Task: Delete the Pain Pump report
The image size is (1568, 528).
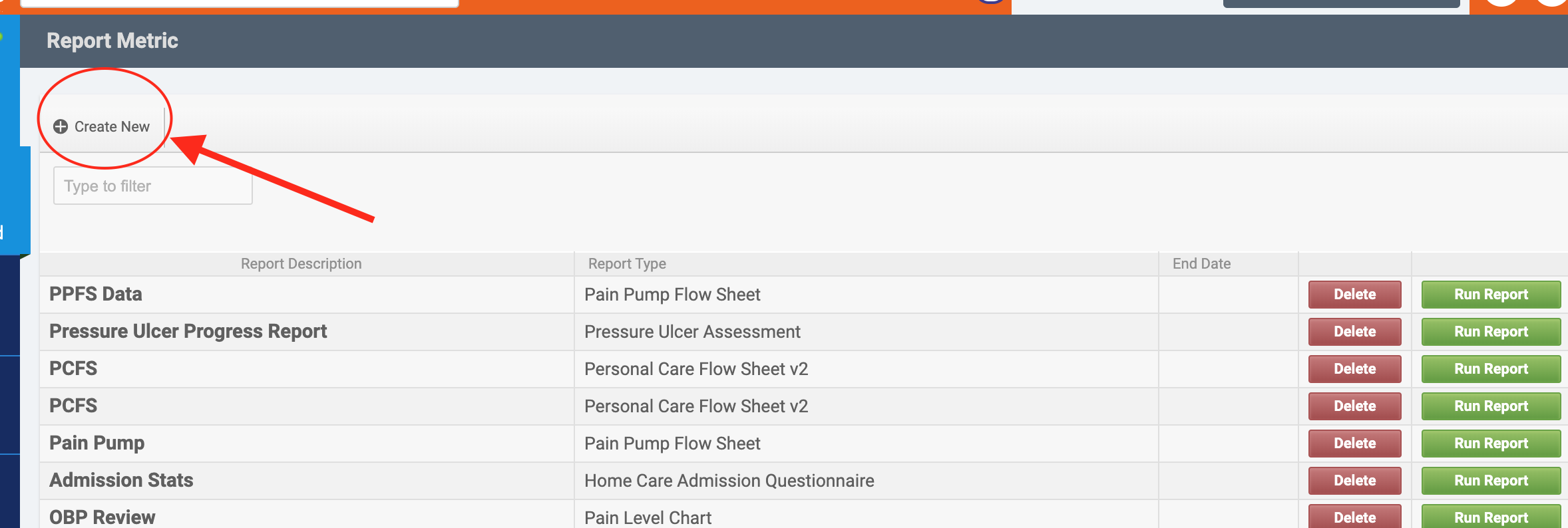Action: tap(1354, 443)
